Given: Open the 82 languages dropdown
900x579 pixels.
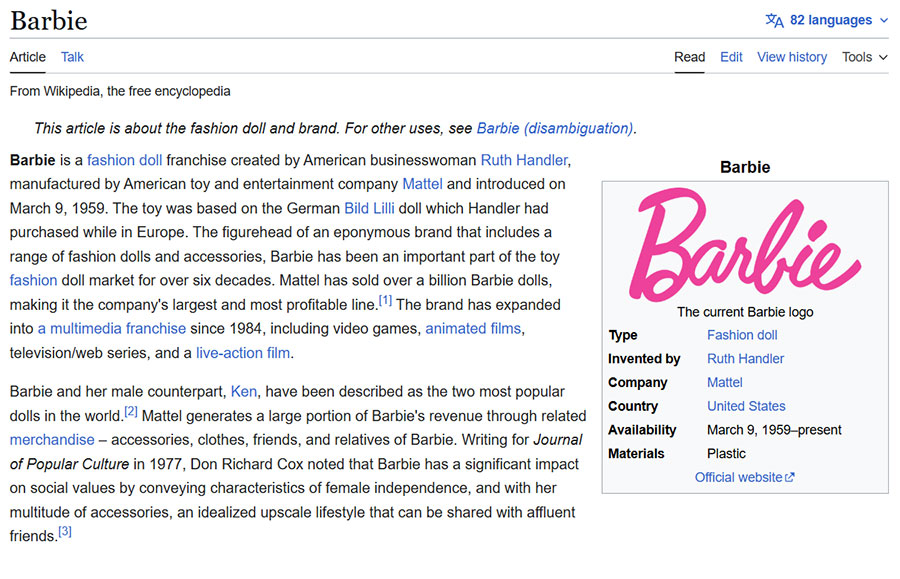Looking at the screenshot, I should [827, 20].
